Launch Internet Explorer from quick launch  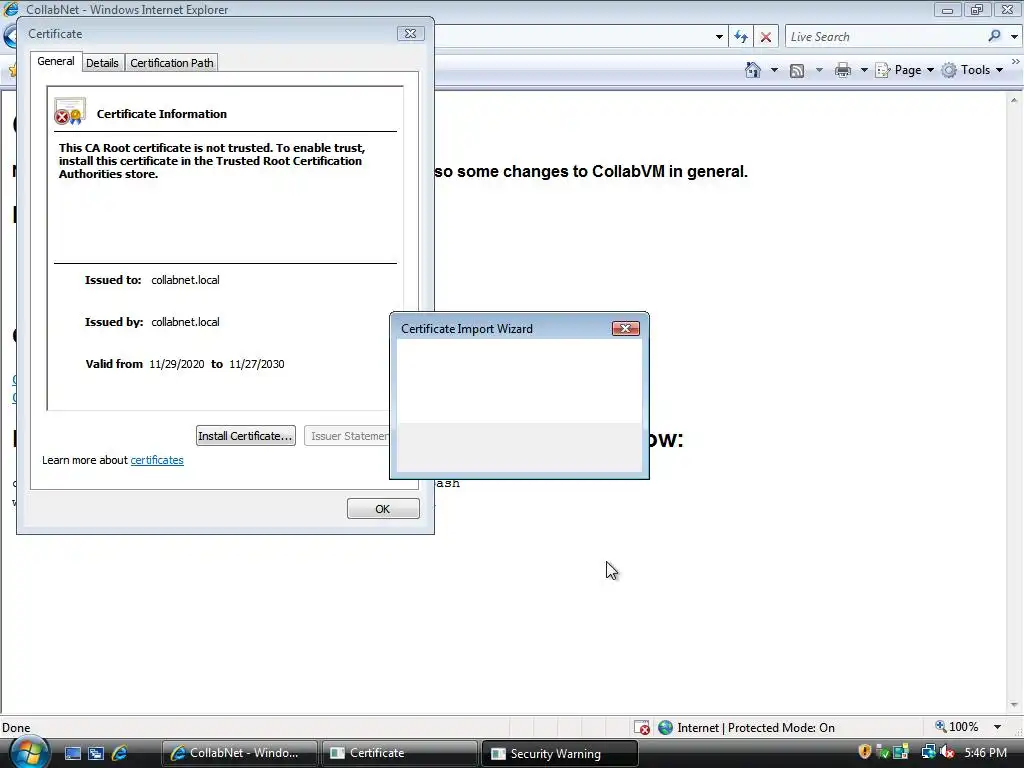click(120, 753)
